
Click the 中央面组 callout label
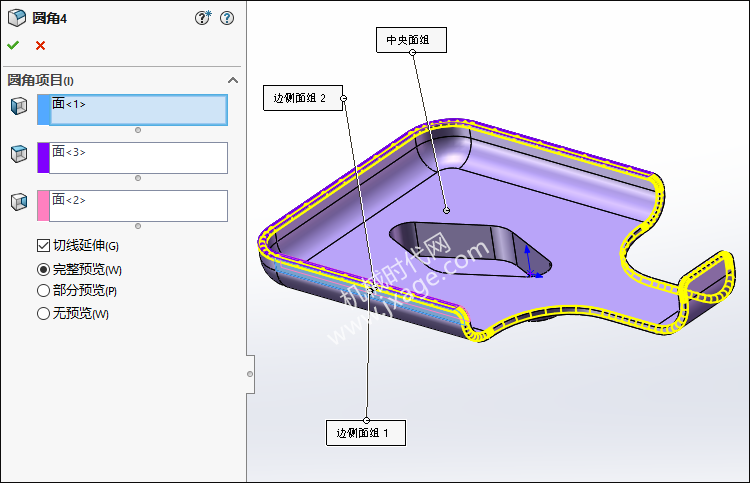pyautogui.click(x=411, y=40)
